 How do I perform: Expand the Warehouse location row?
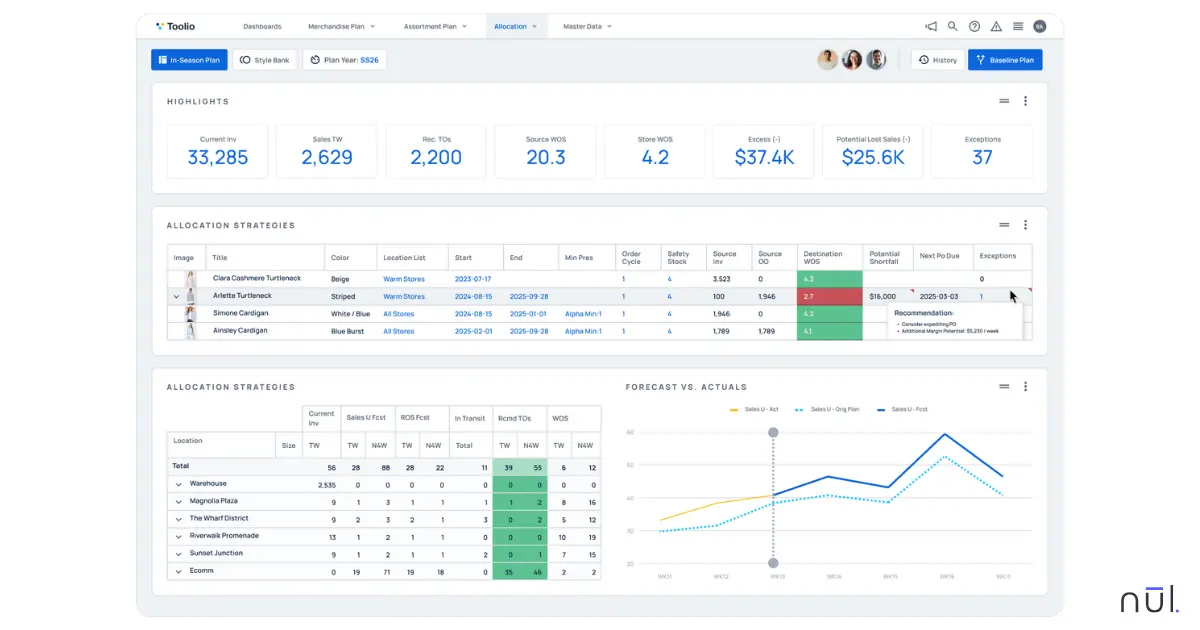pyautogui.click(x=177, y=484)
